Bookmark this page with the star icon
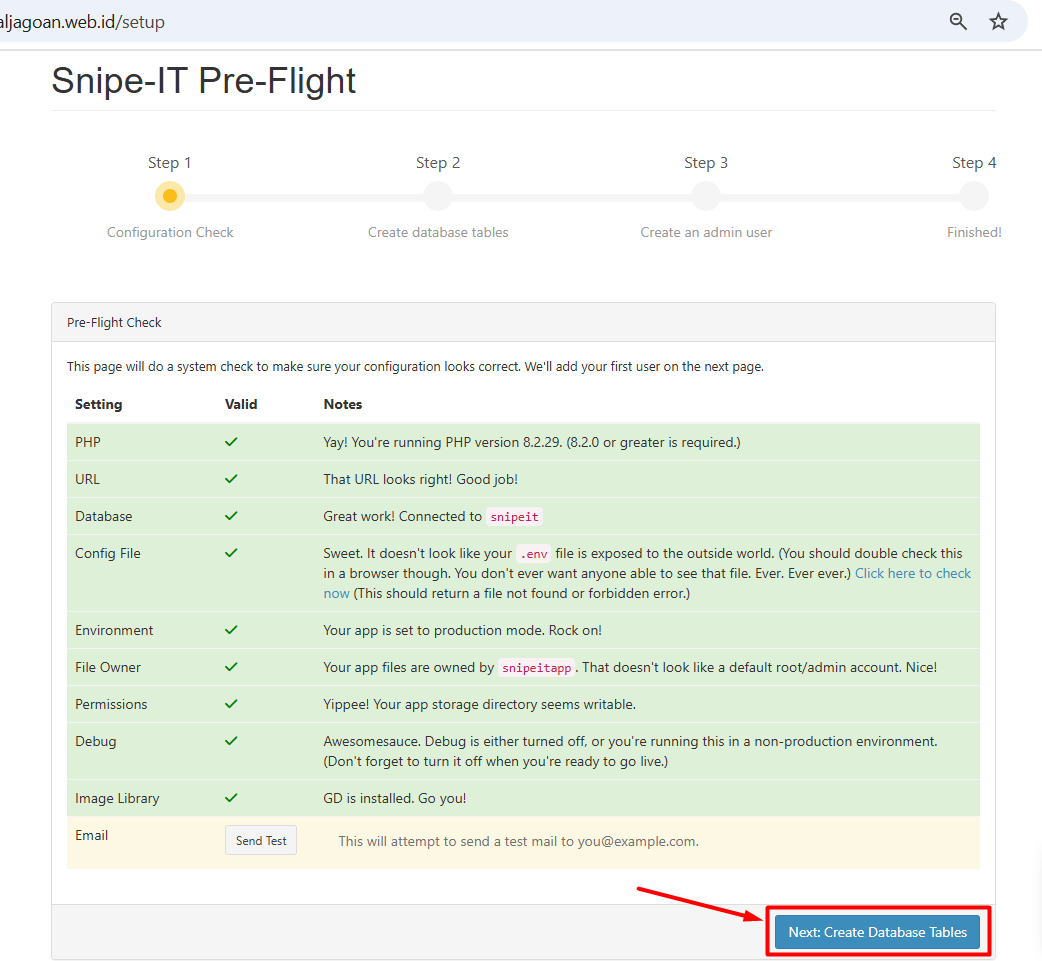 pos(998,21)
